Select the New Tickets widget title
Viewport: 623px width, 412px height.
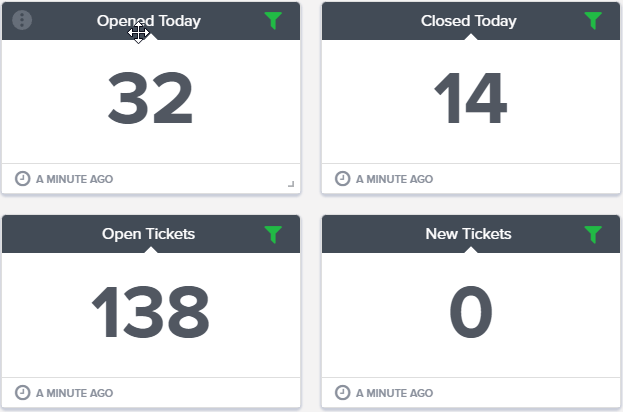pyautogui.click(x=468, y=234)
